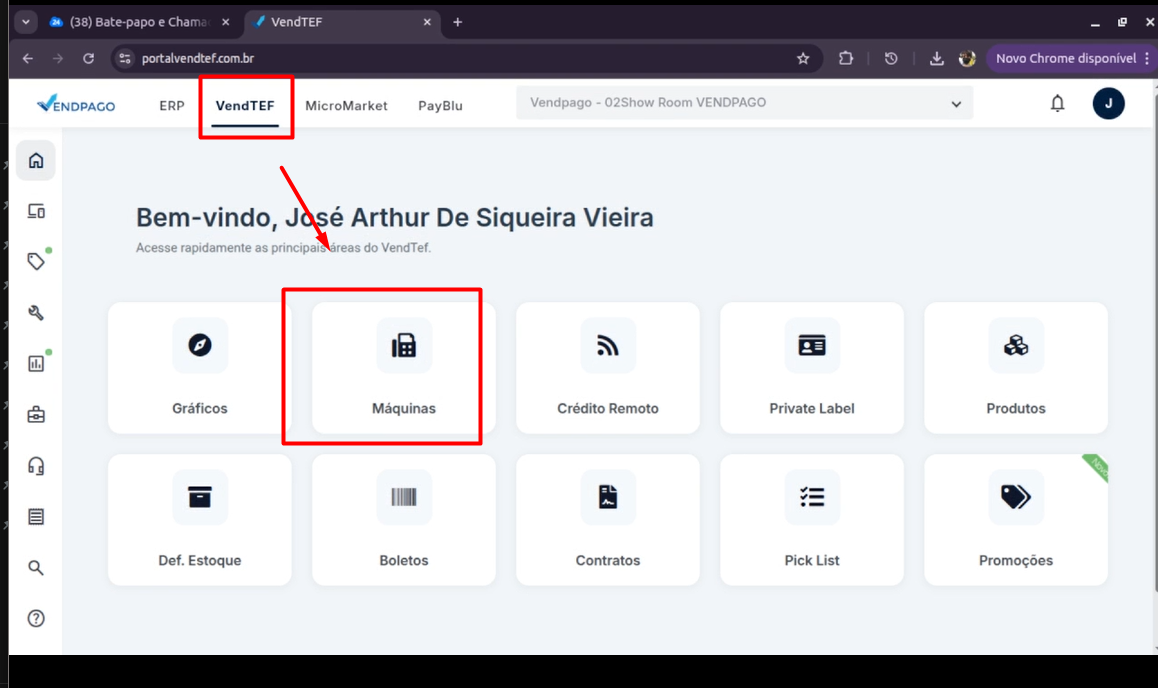1158x688 pixels.
Task: Open the Def. Estoque card
Action: click(x=199, y=520)
